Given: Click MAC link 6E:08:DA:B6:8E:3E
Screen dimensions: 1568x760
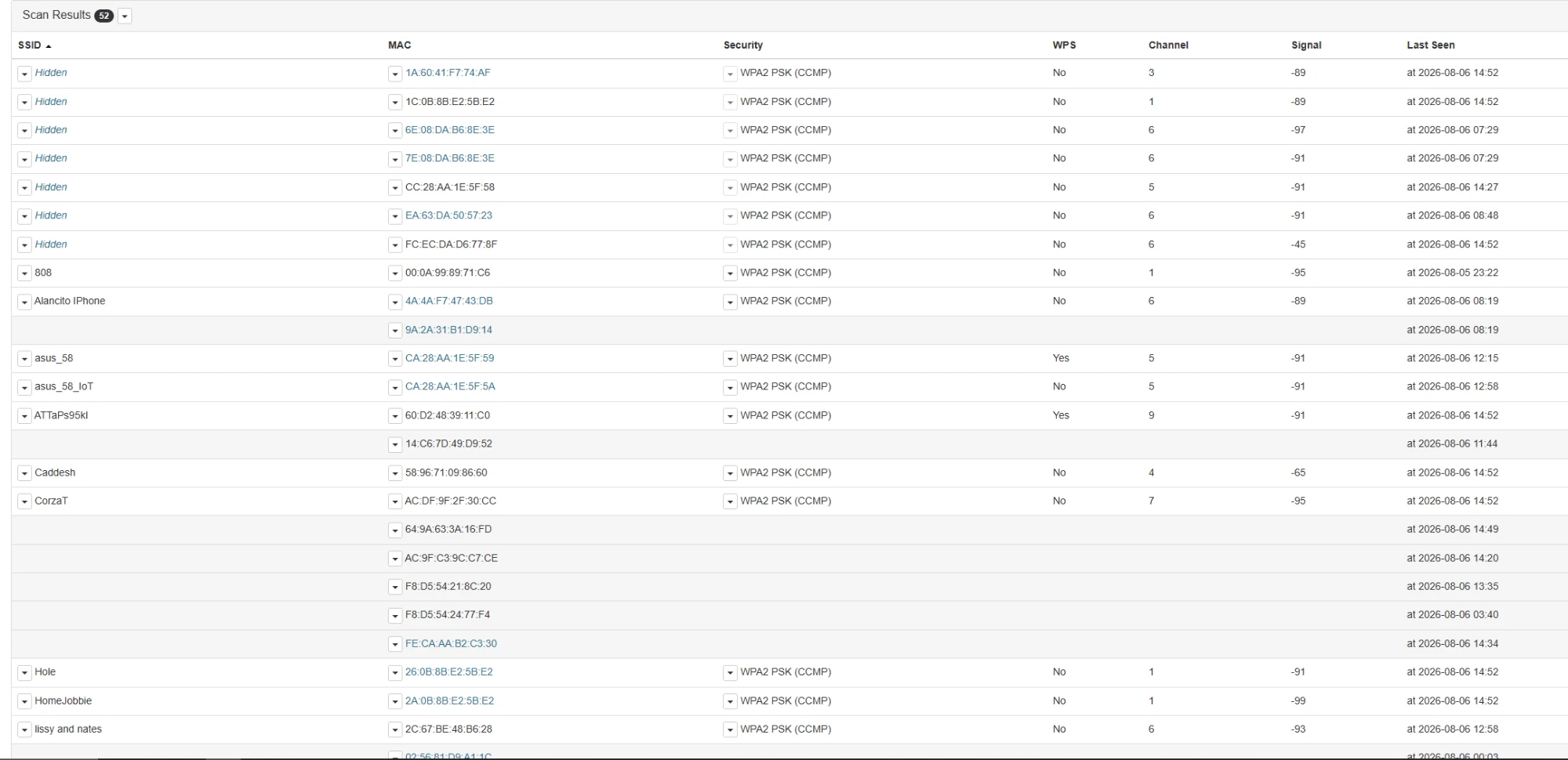Looking at the screenshot, I should (450, 130).
